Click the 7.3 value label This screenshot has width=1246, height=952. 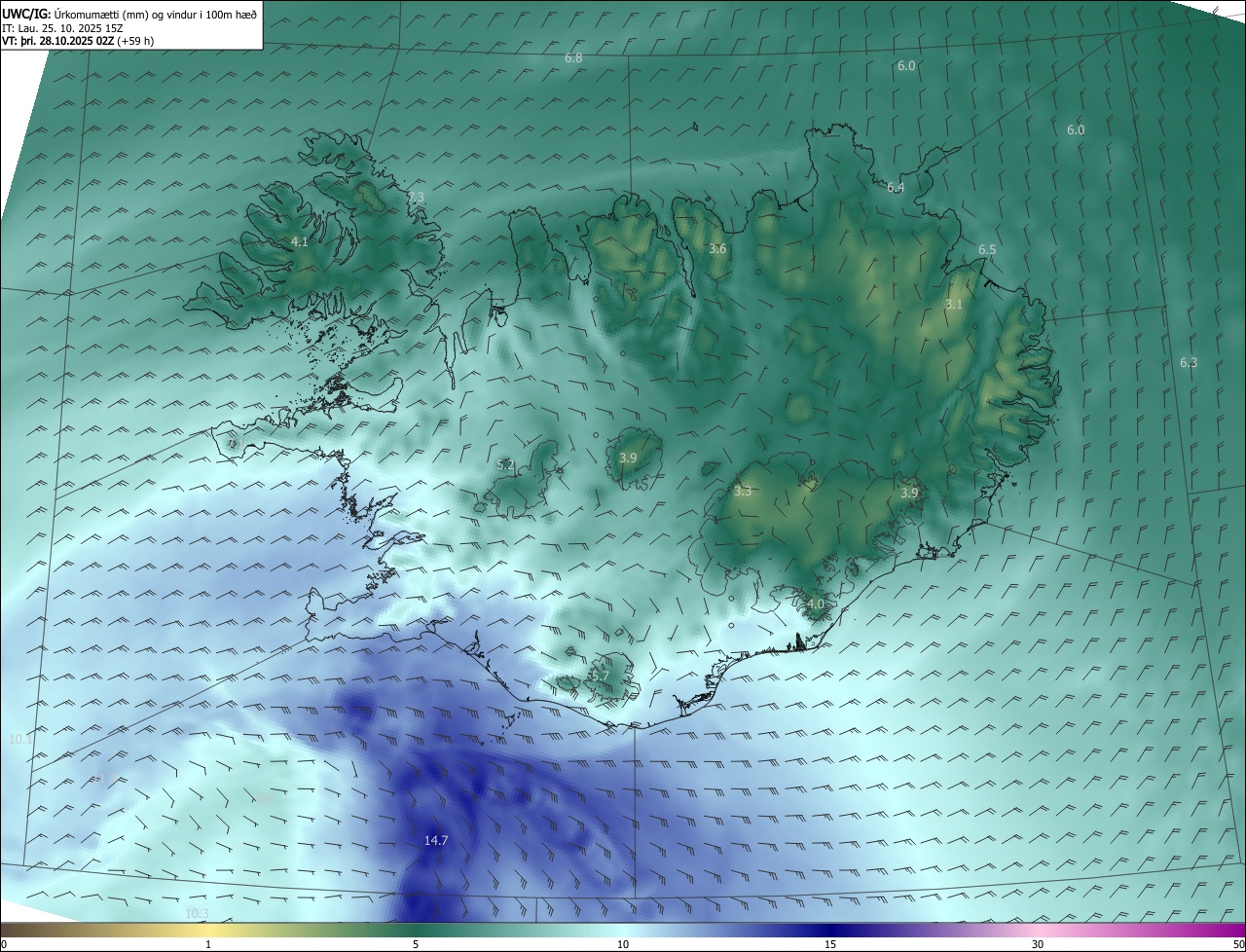pyautogui.click(x=416, y=197)
